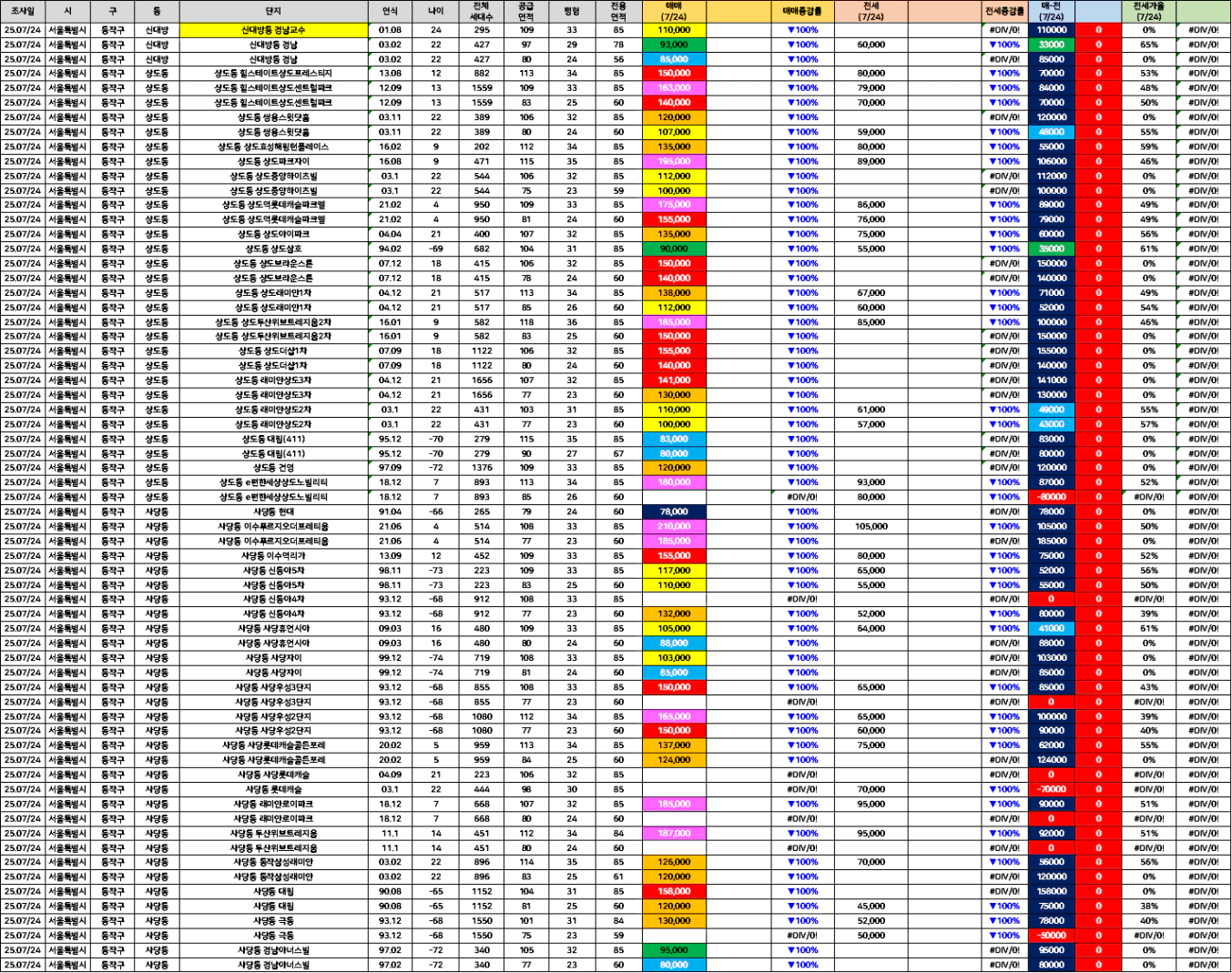
Task: Select the 조사일 column header cell
Action: 23,11
